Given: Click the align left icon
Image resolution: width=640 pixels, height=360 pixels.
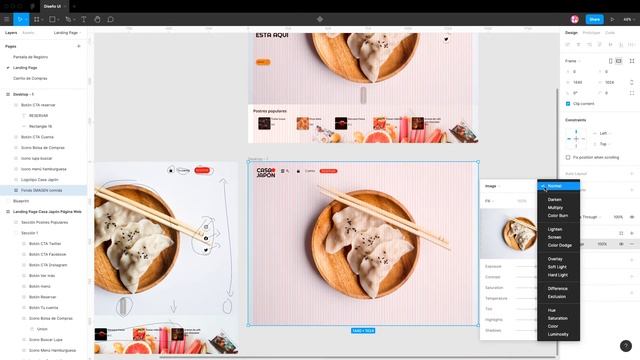Looking at the screenshot, I should coord(568,44).
